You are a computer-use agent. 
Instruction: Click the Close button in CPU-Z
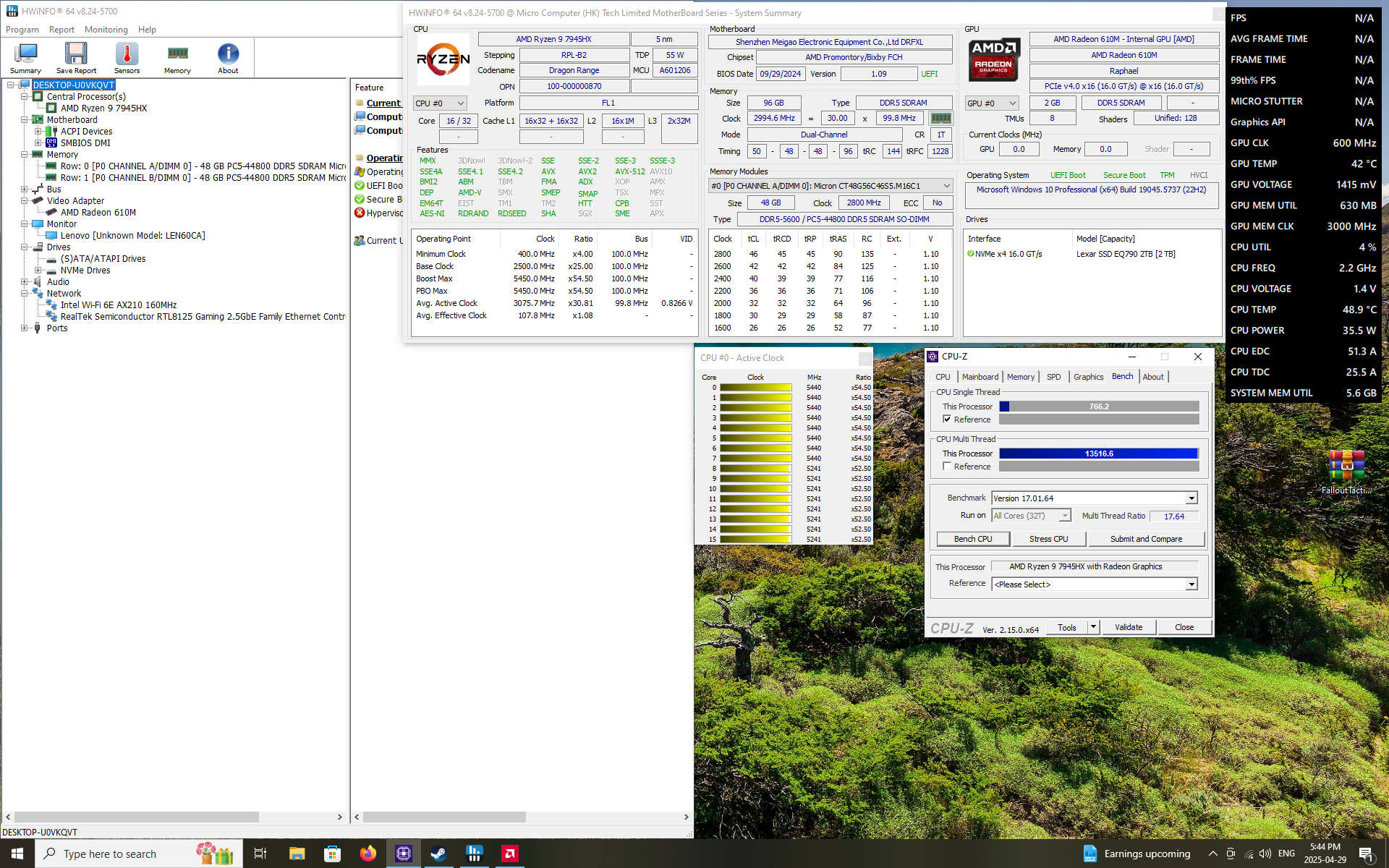[x=1184, y=627]
